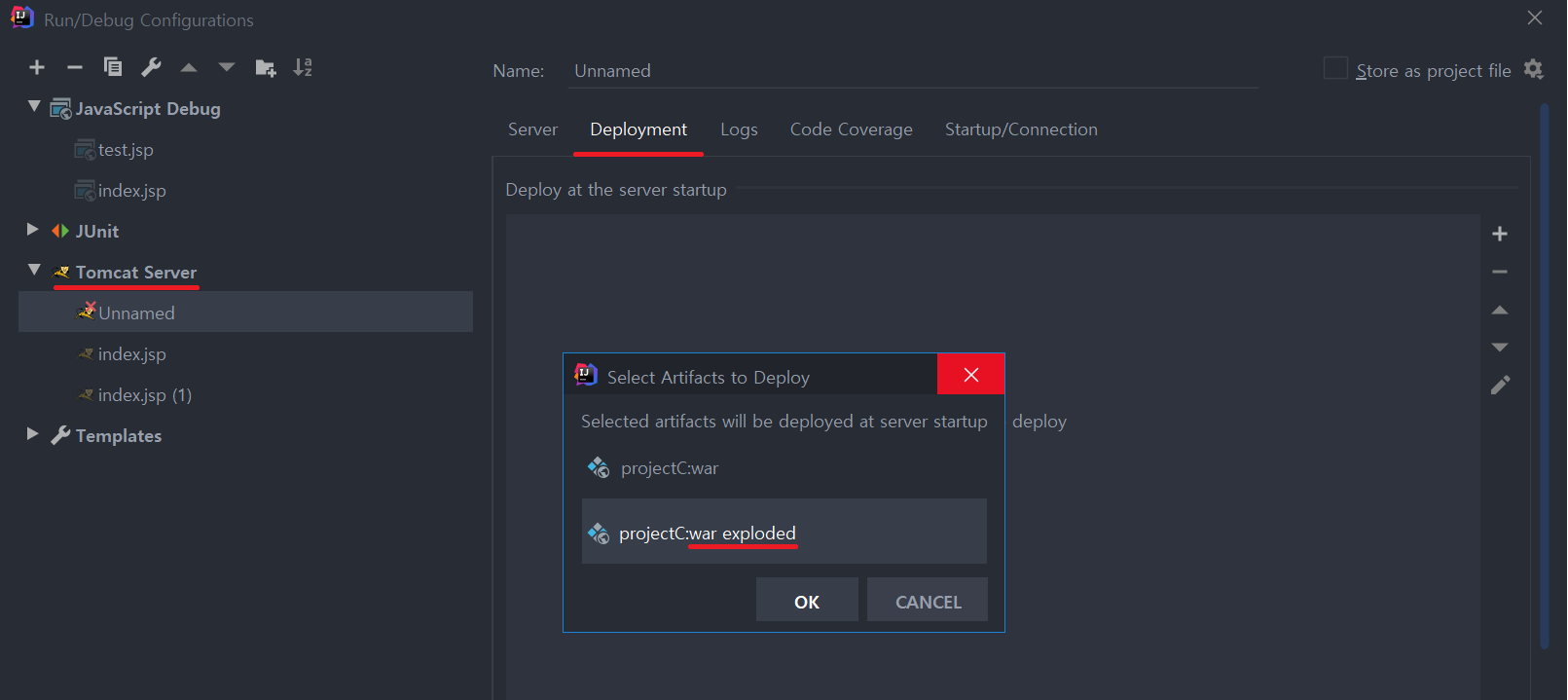This screenshot has width=1568, height=700.
Task: Switch to the Server tab
Action: (532, 129)
